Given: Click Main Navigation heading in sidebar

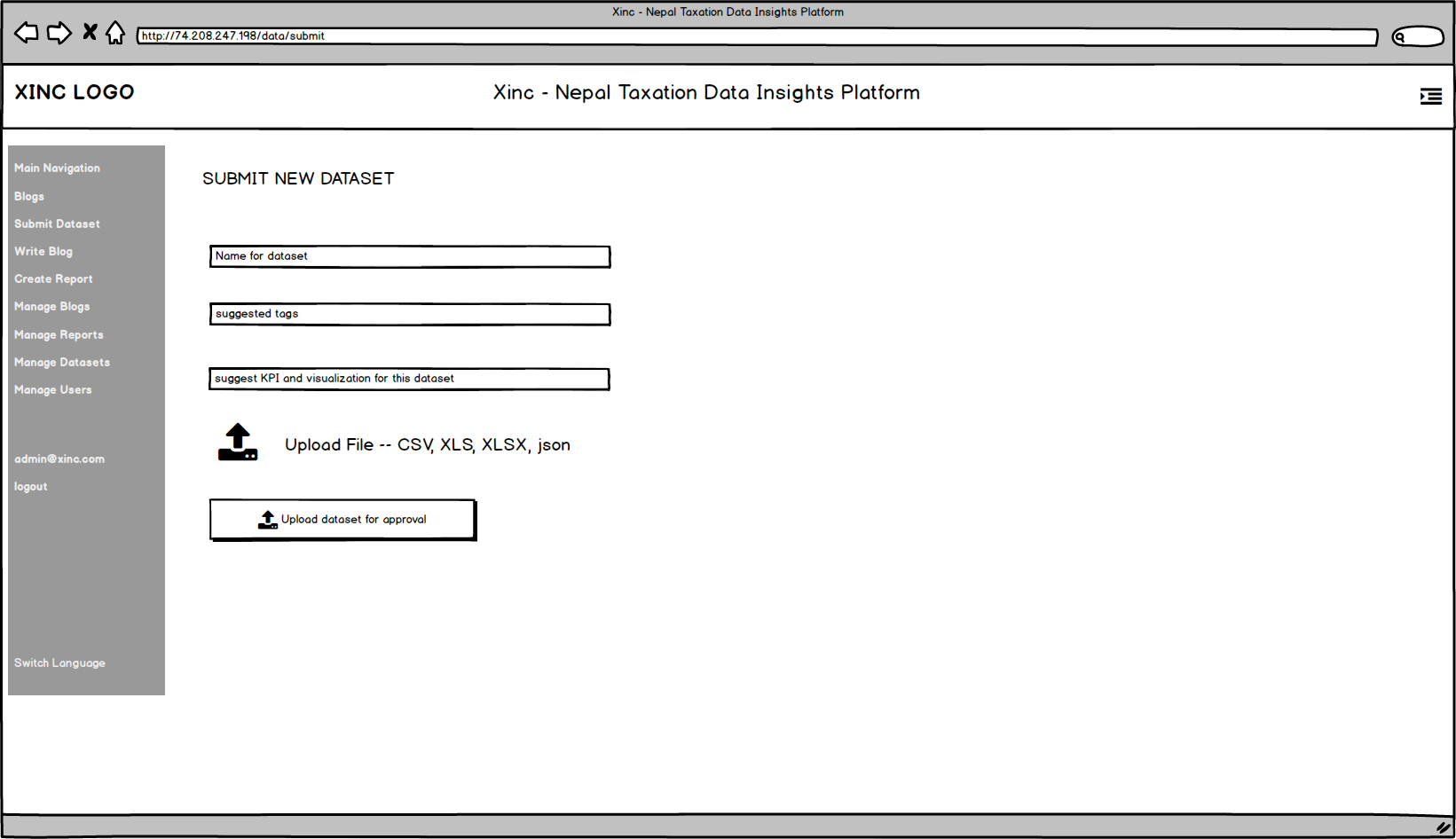Looking at the screenshot, I should click(57, 168).
